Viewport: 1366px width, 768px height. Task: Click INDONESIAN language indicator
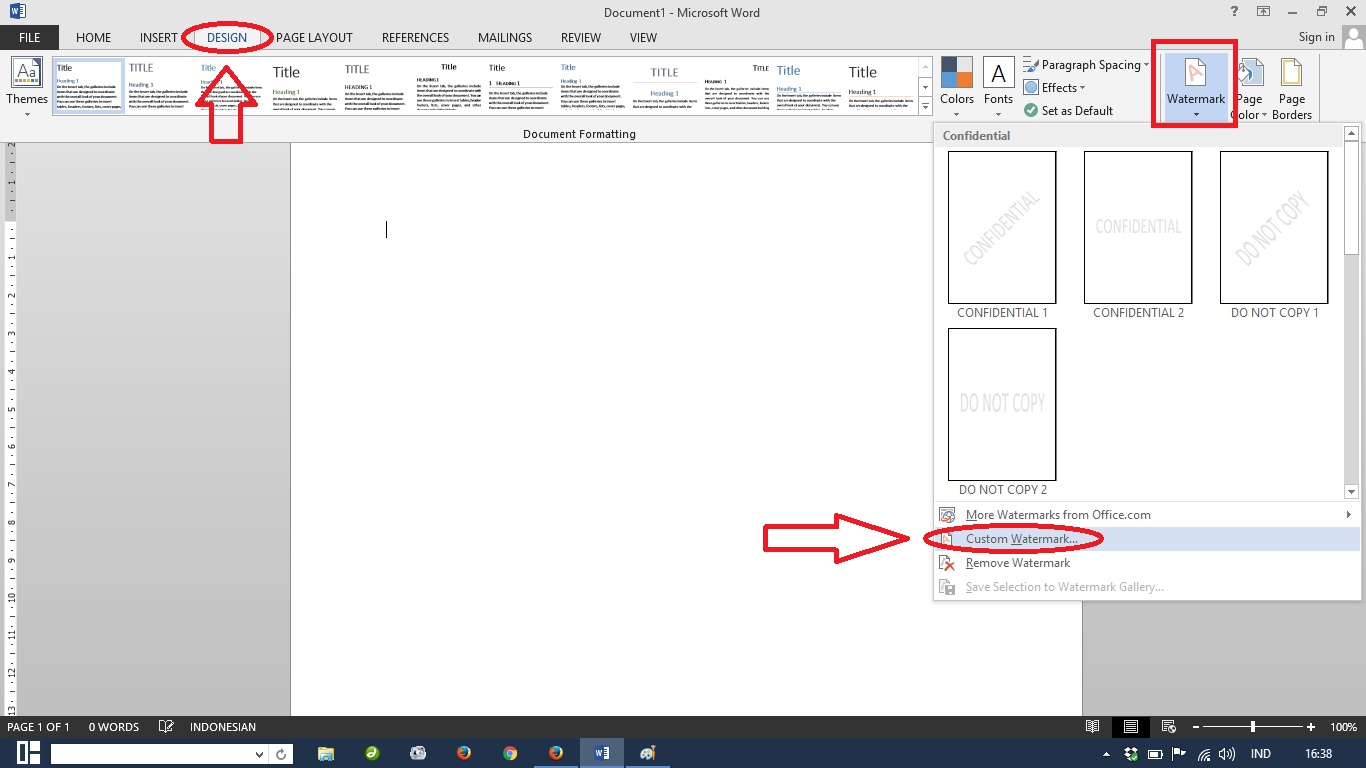[x=223, y=727]
